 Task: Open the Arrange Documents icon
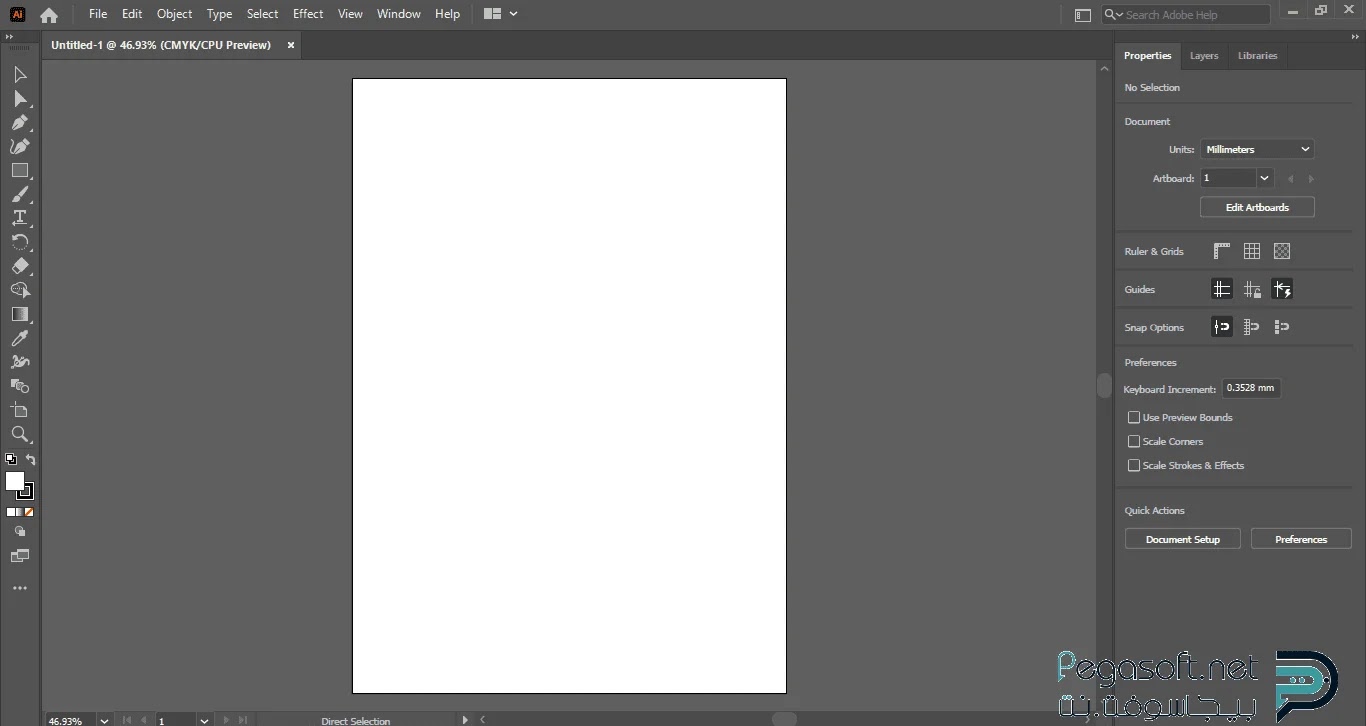(492, 14)
